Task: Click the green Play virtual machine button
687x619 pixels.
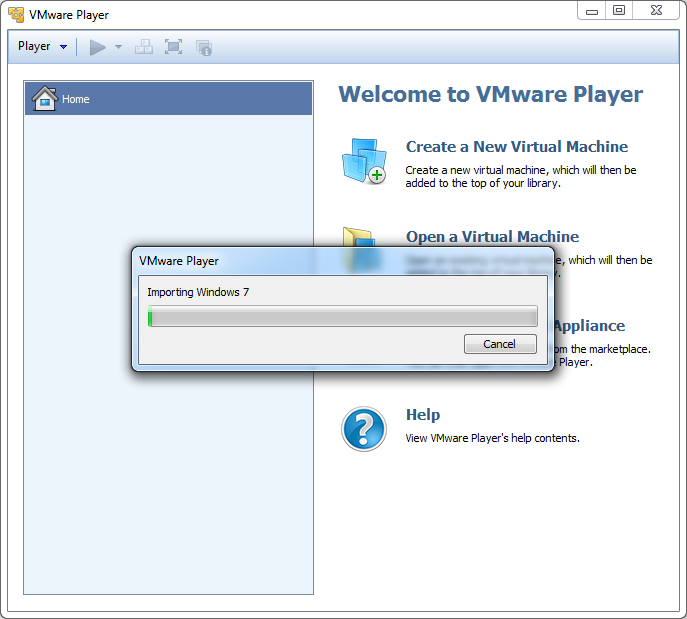Action: pos(97,47)
